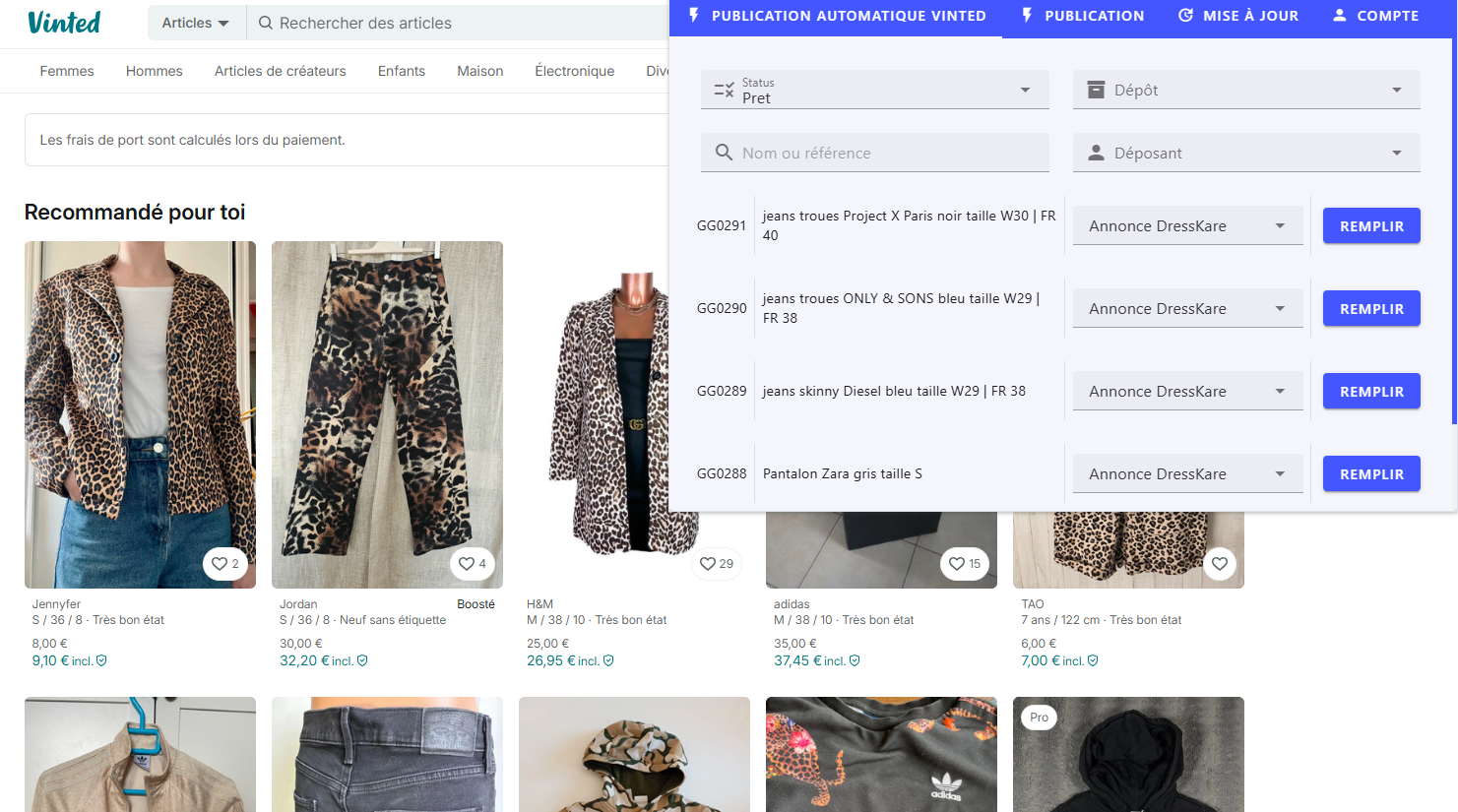1458x812 pixels.
Task: Click Remplir for GG0289 jeans skinny Diesel
Action: (x=1371, y=391)
